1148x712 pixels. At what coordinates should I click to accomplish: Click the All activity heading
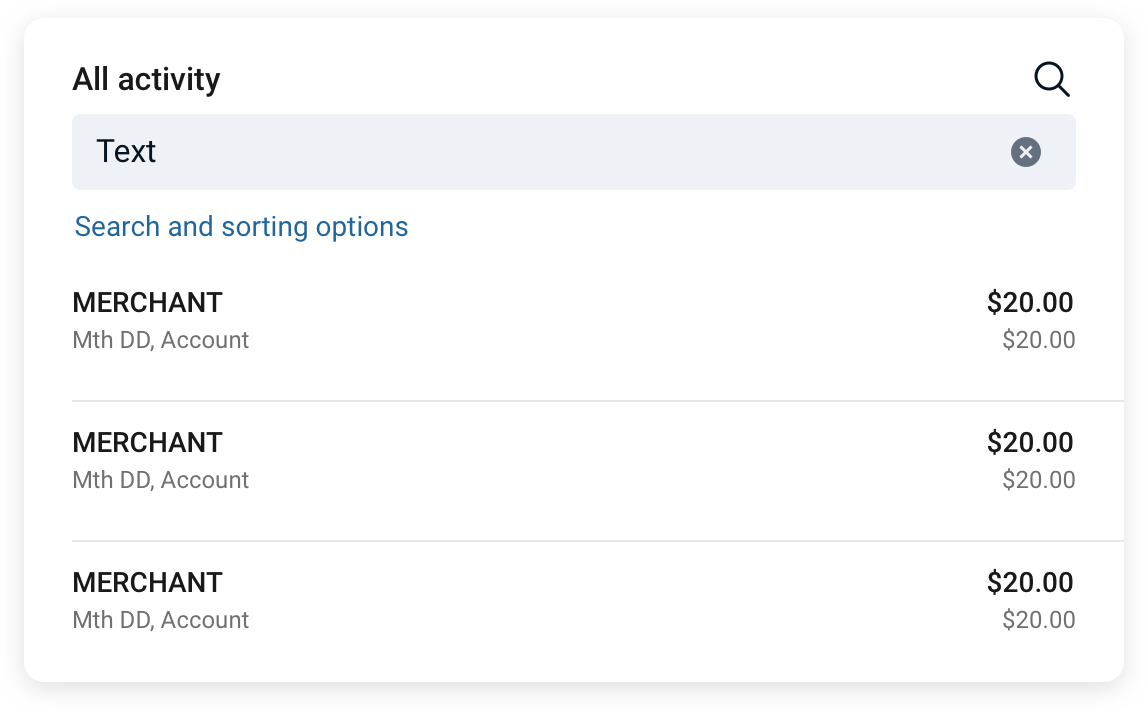[x=146, y=80]
